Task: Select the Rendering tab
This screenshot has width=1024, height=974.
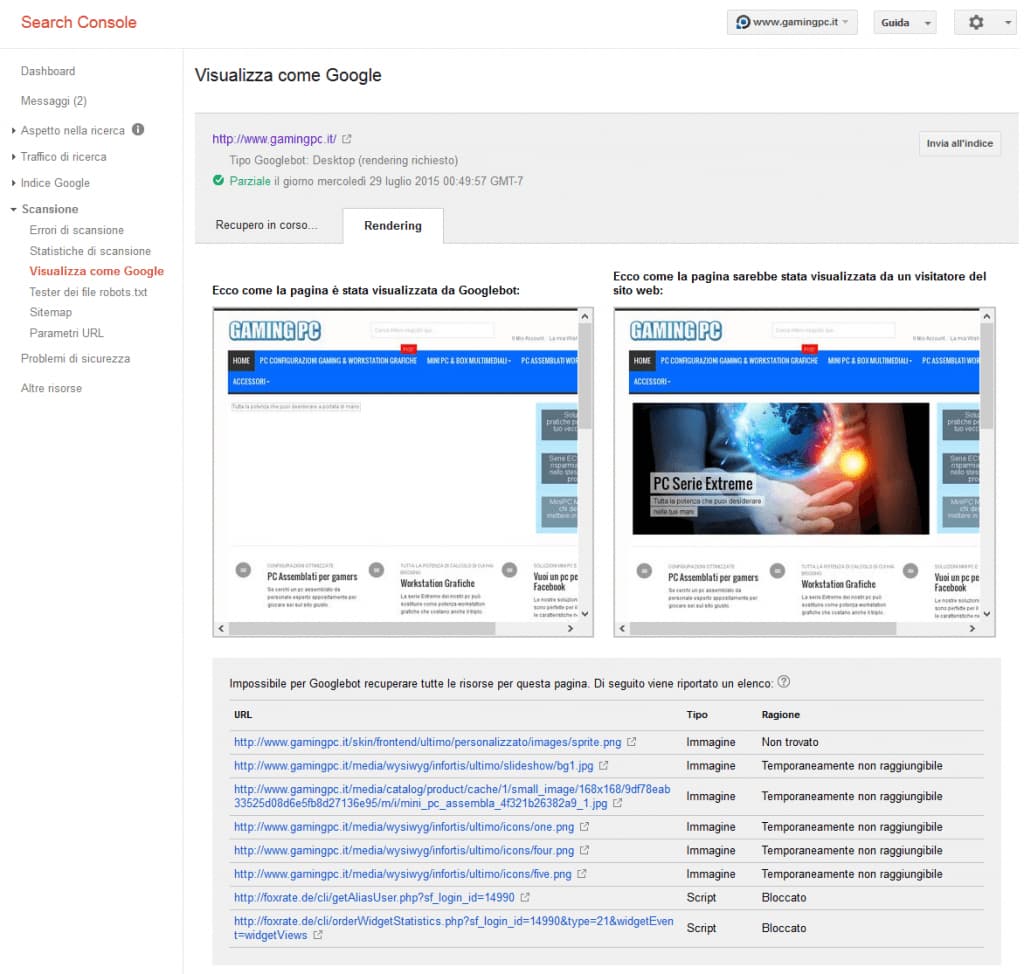Action: [x=392, y=226]
